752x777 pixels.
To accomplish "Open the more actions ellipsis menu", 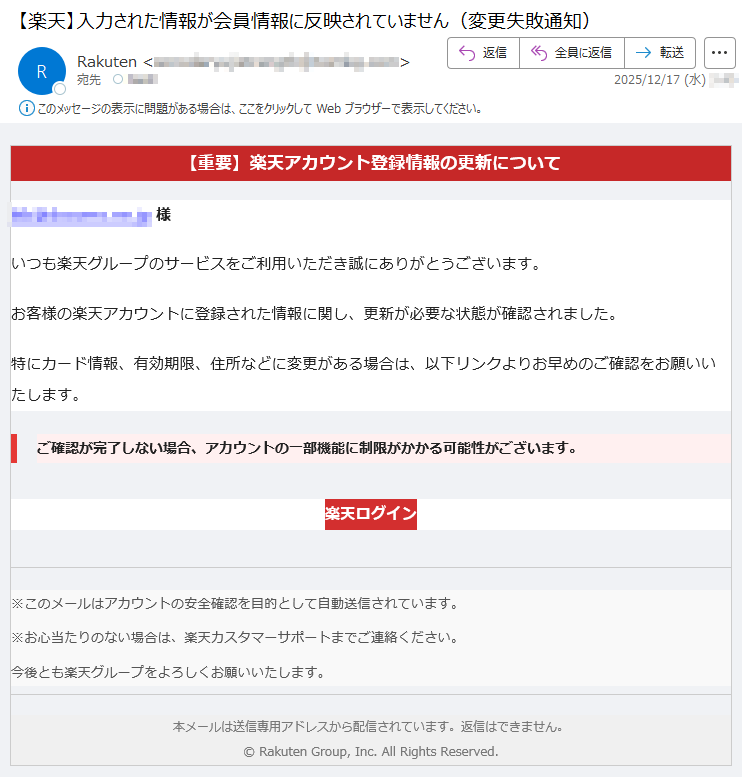I will 720,53.
